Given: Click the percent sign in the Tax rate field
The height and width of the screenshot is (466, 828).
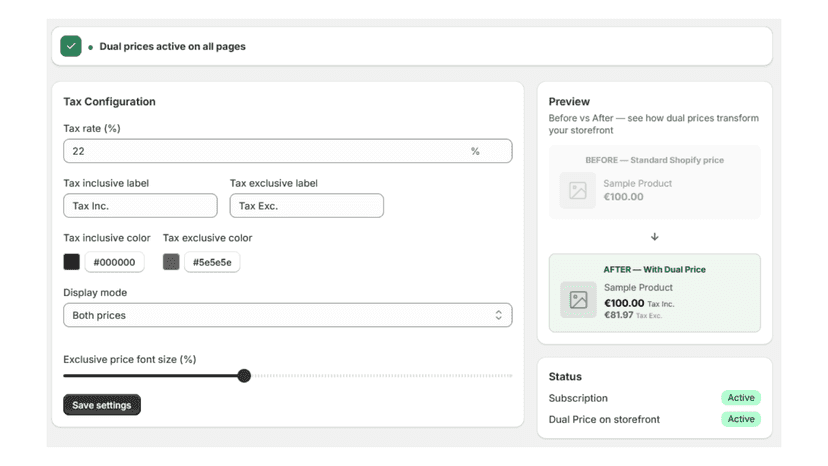Looking at the screenshot, I should click(x=475, y=151).
